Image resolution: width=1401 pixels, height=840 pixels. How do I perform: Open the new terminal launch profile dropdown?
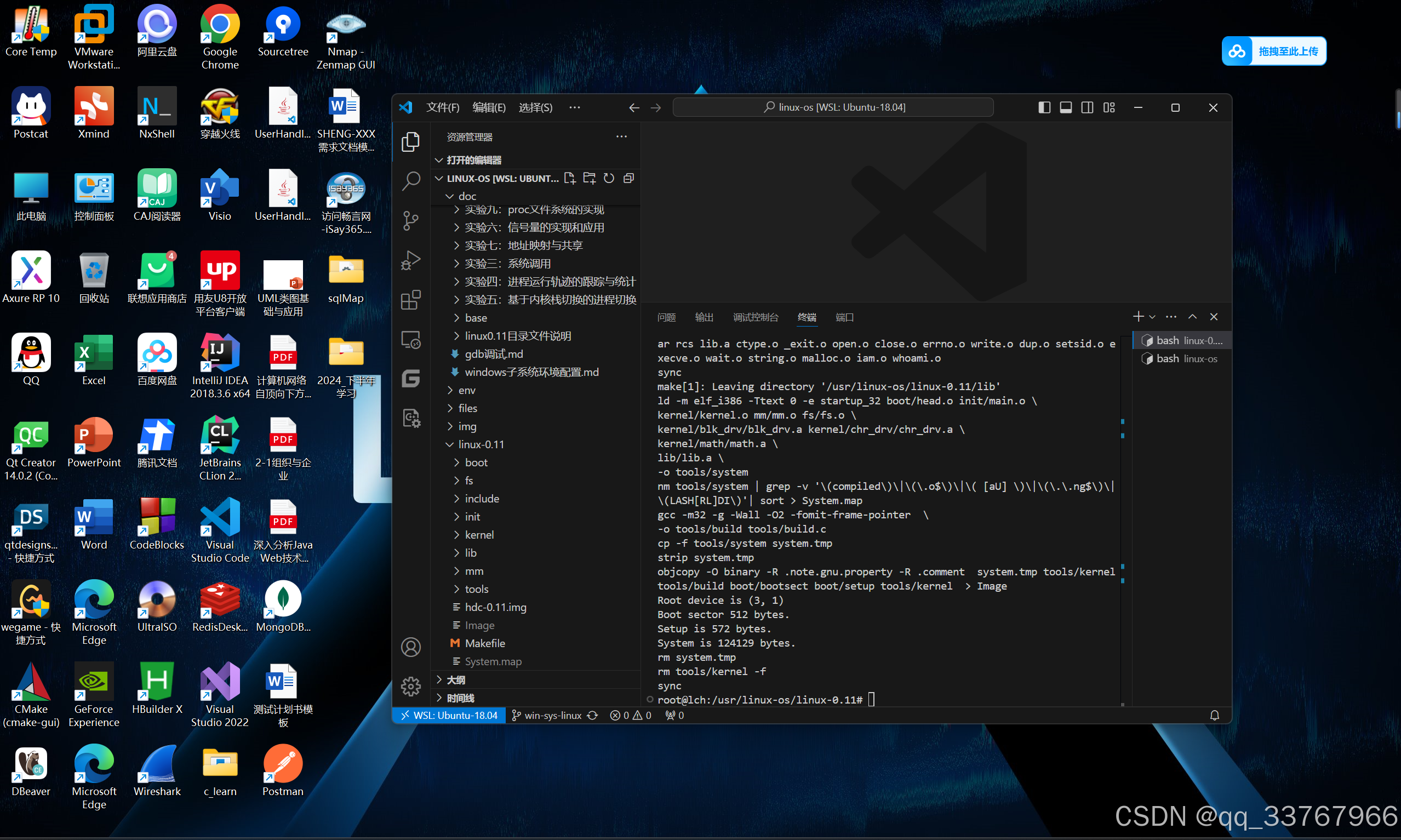[x=1152, y=317]
